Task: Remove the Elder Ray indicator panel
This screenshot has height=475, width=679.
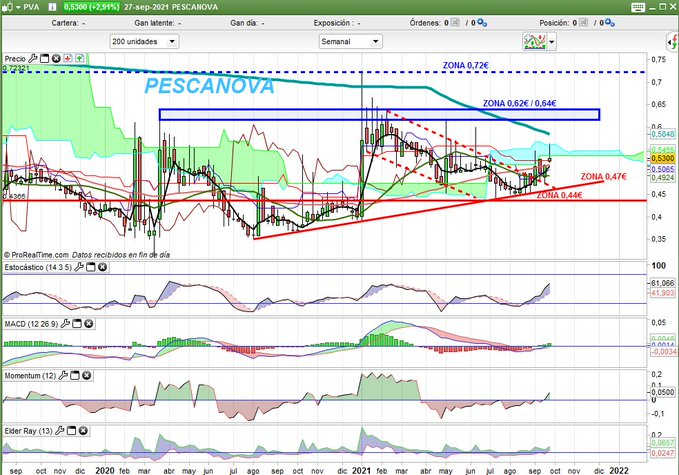Action: [x=83, y=431]
